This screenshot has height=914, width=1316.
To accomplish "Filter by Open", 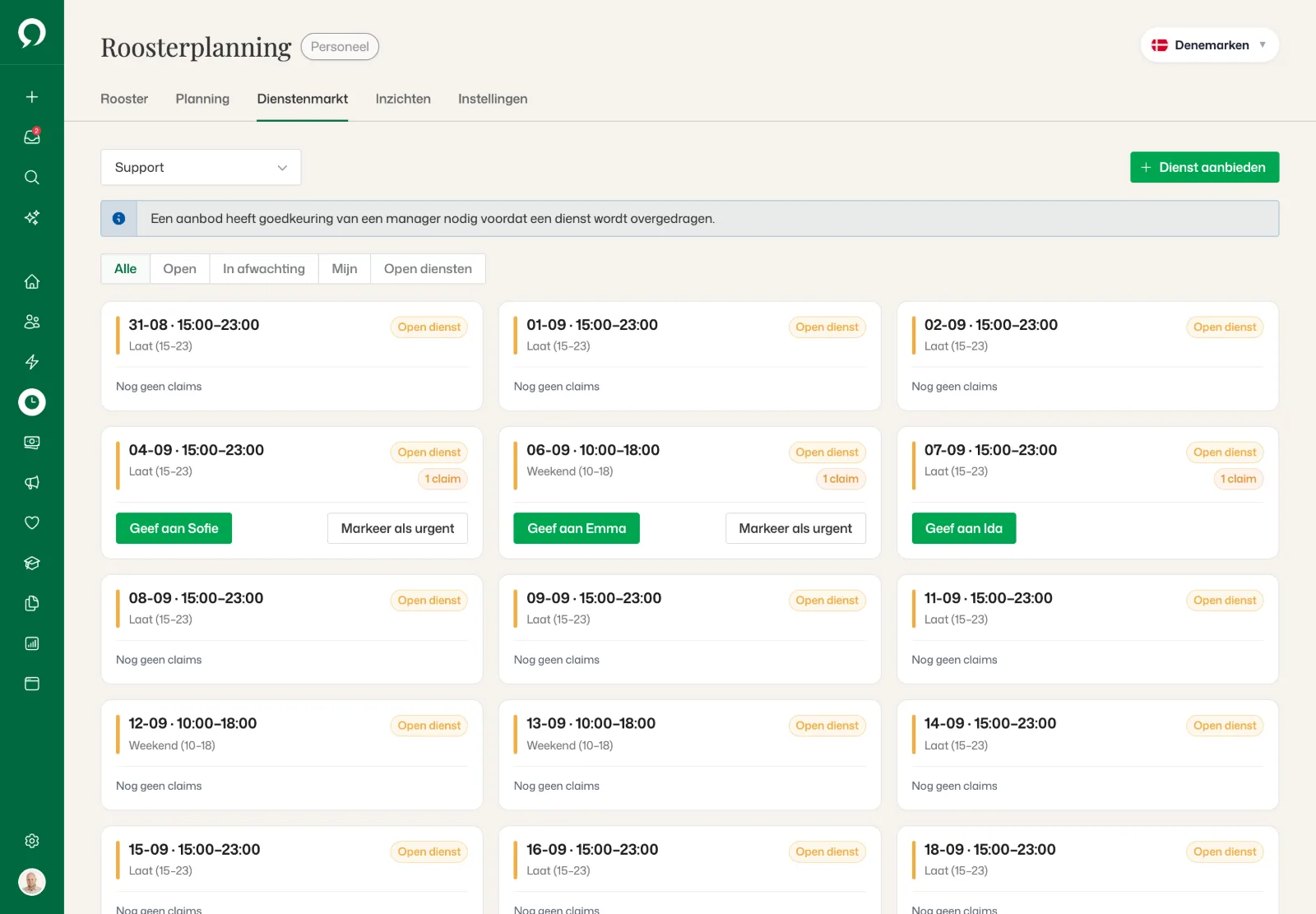I will click(179, 269).
